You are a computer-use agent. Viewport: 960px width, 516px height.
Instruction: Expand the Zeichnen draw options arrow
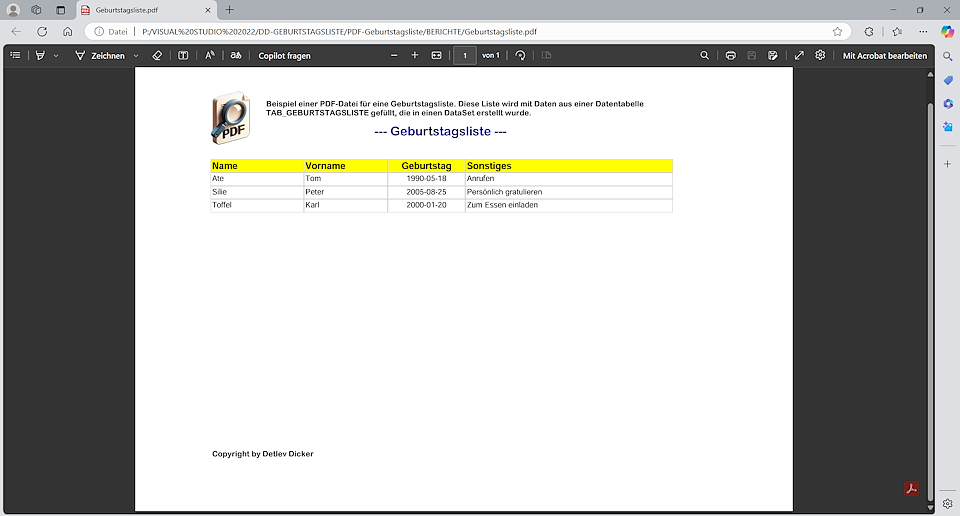[136, 56]
